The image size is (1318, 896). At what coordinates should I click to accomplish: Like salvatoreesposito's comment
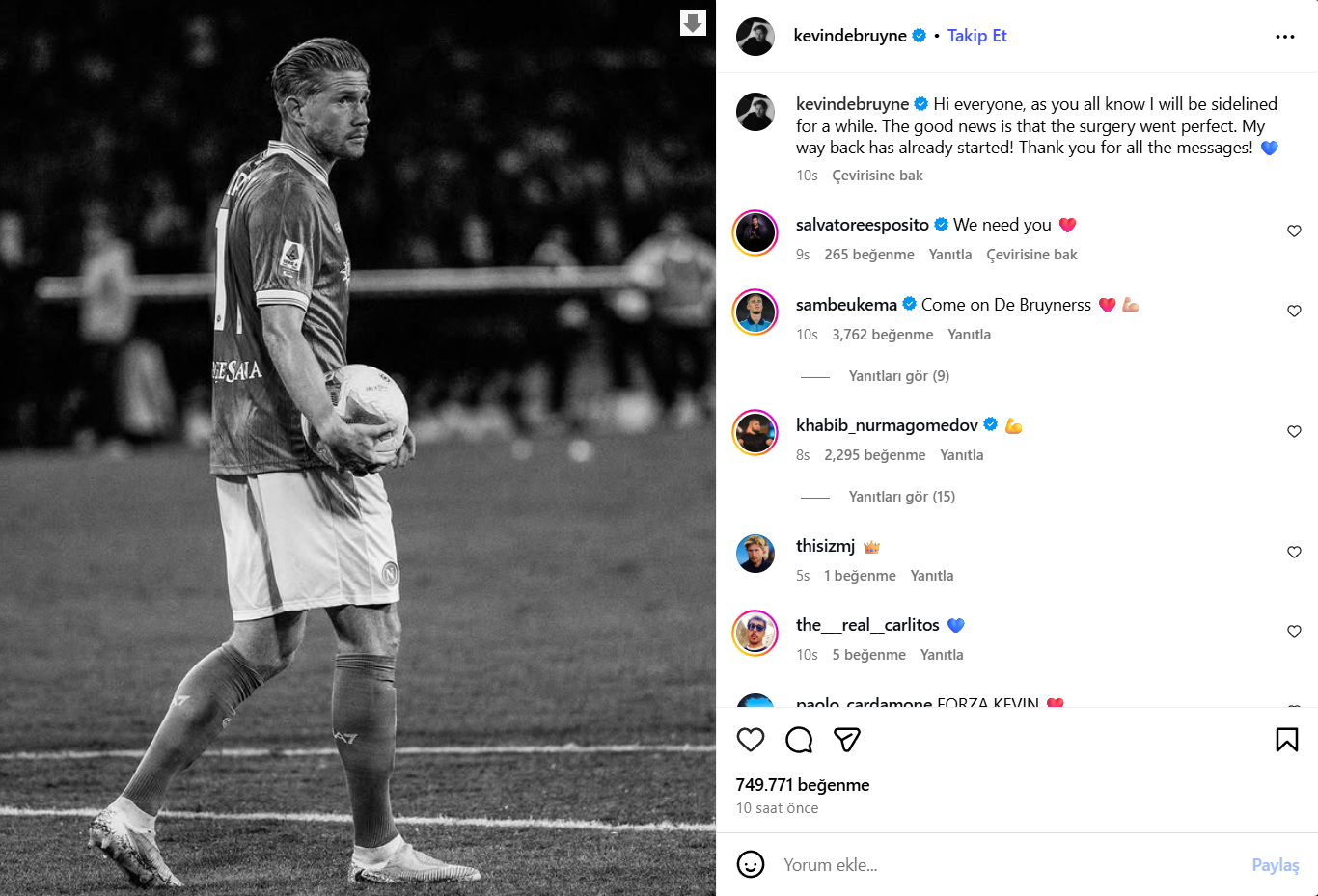(1294, 231)
